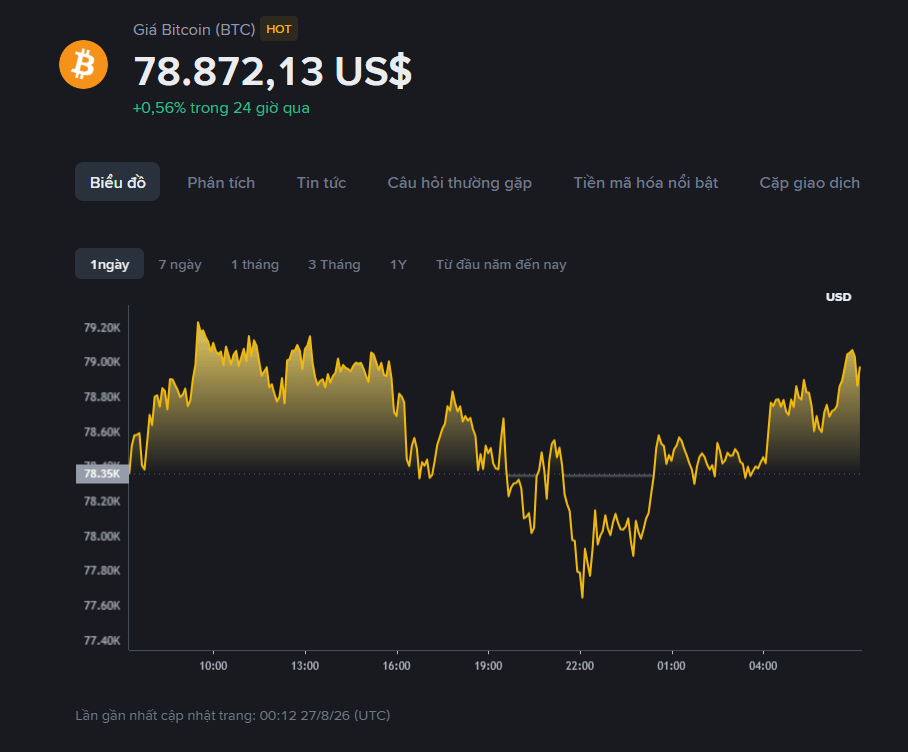Click the 78.60K y-axis label
The width and height of the screenshot is (908, 752).
tap(102, 432)
